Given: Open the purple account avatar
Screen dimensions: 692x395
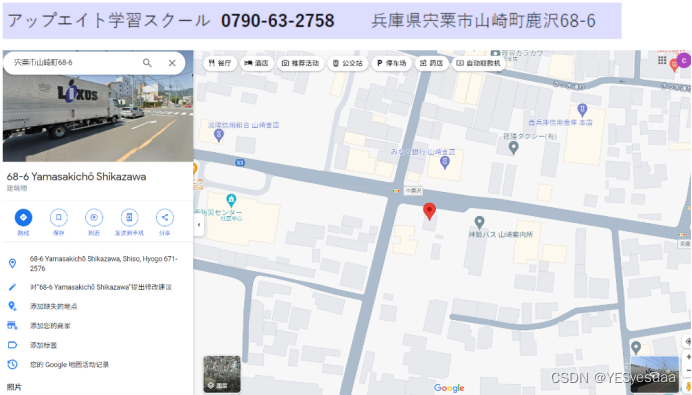Looking at the screenshot, I should [x=684, y=61].
